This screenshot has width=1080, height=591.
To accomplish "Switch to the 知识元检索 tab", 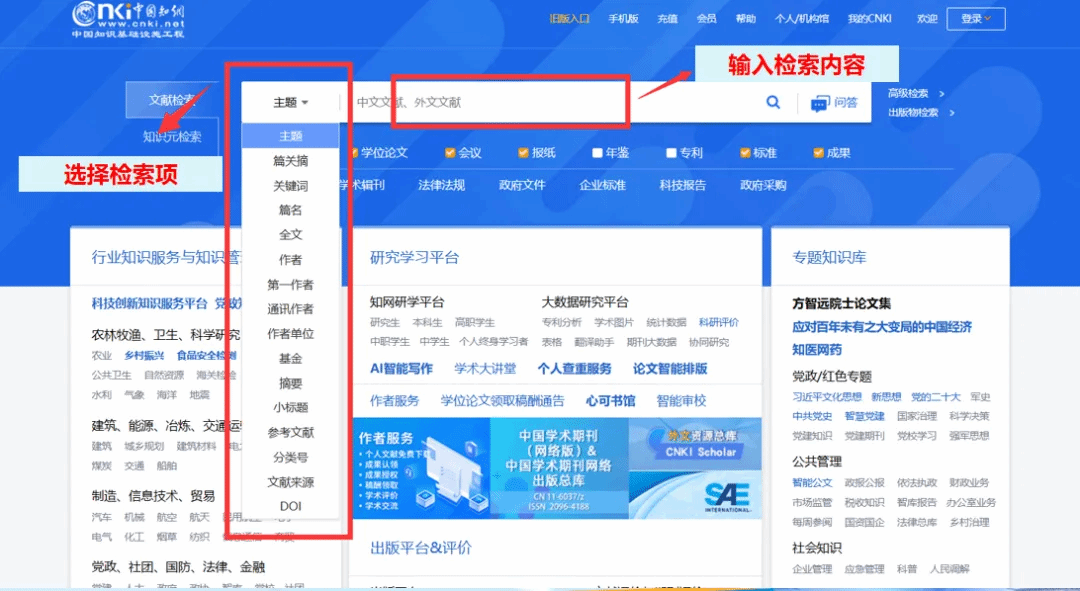I will [172, 136].
